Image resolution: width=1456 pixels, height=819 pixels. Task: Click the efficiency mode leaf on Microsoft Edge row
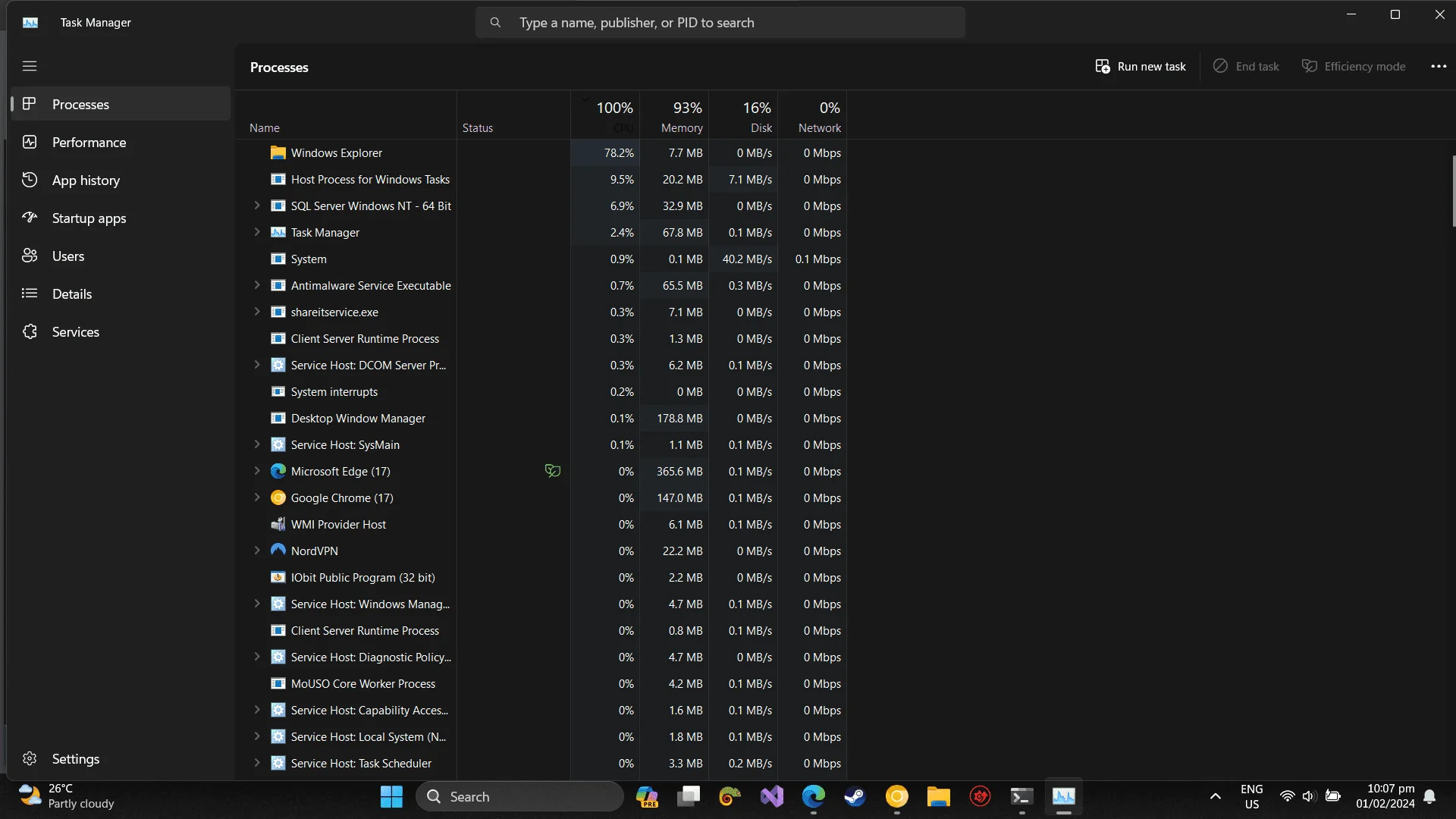[553, 472]
